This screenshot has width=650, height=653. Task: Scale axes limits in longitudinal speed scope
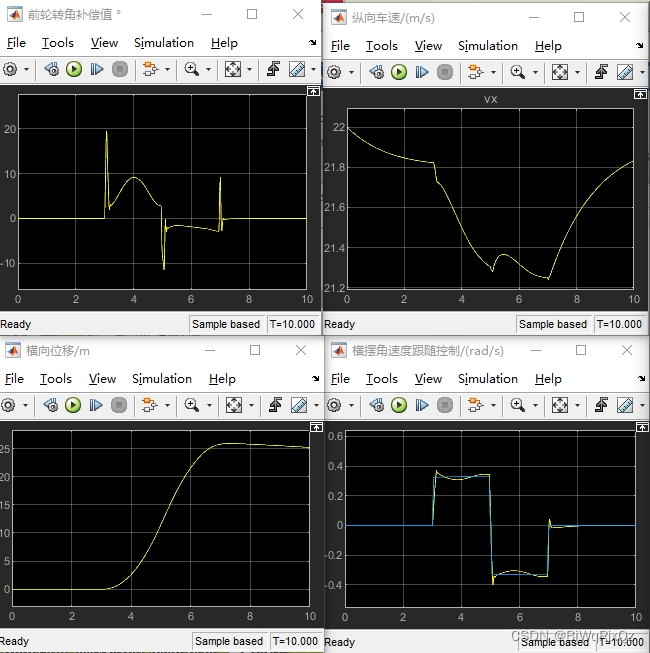coord(560,72)
